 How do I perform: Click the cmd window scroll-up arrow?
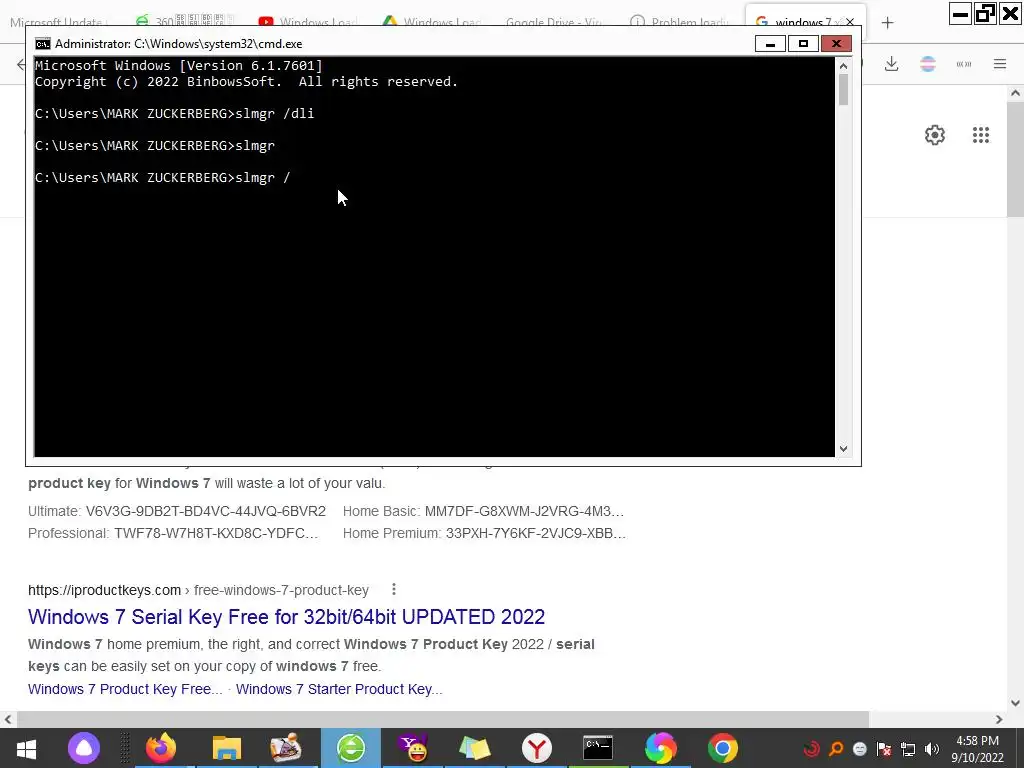pyautogui.click(x=843, y=65)
